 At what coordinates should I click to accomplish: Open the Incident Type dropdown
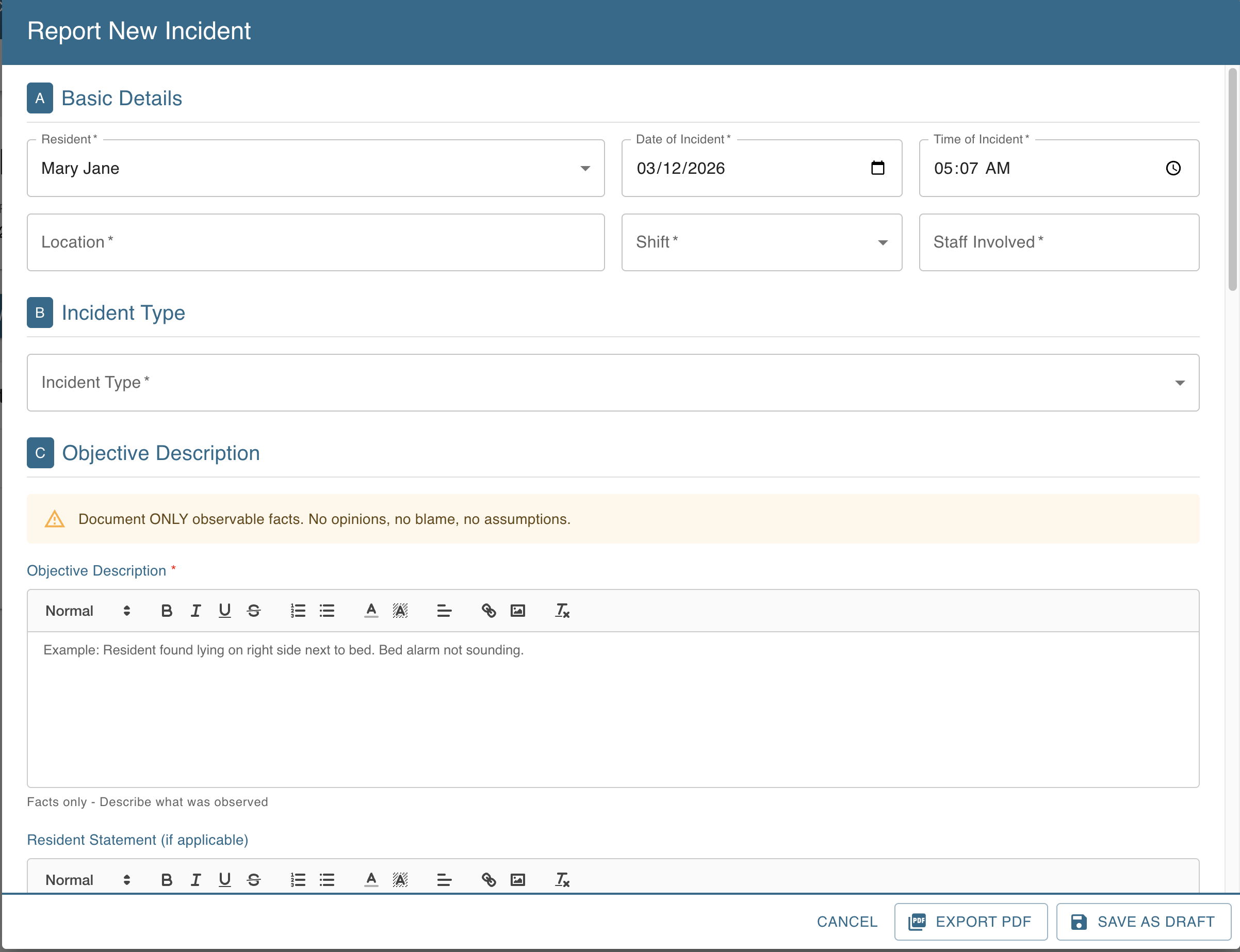pos(1179,383)
